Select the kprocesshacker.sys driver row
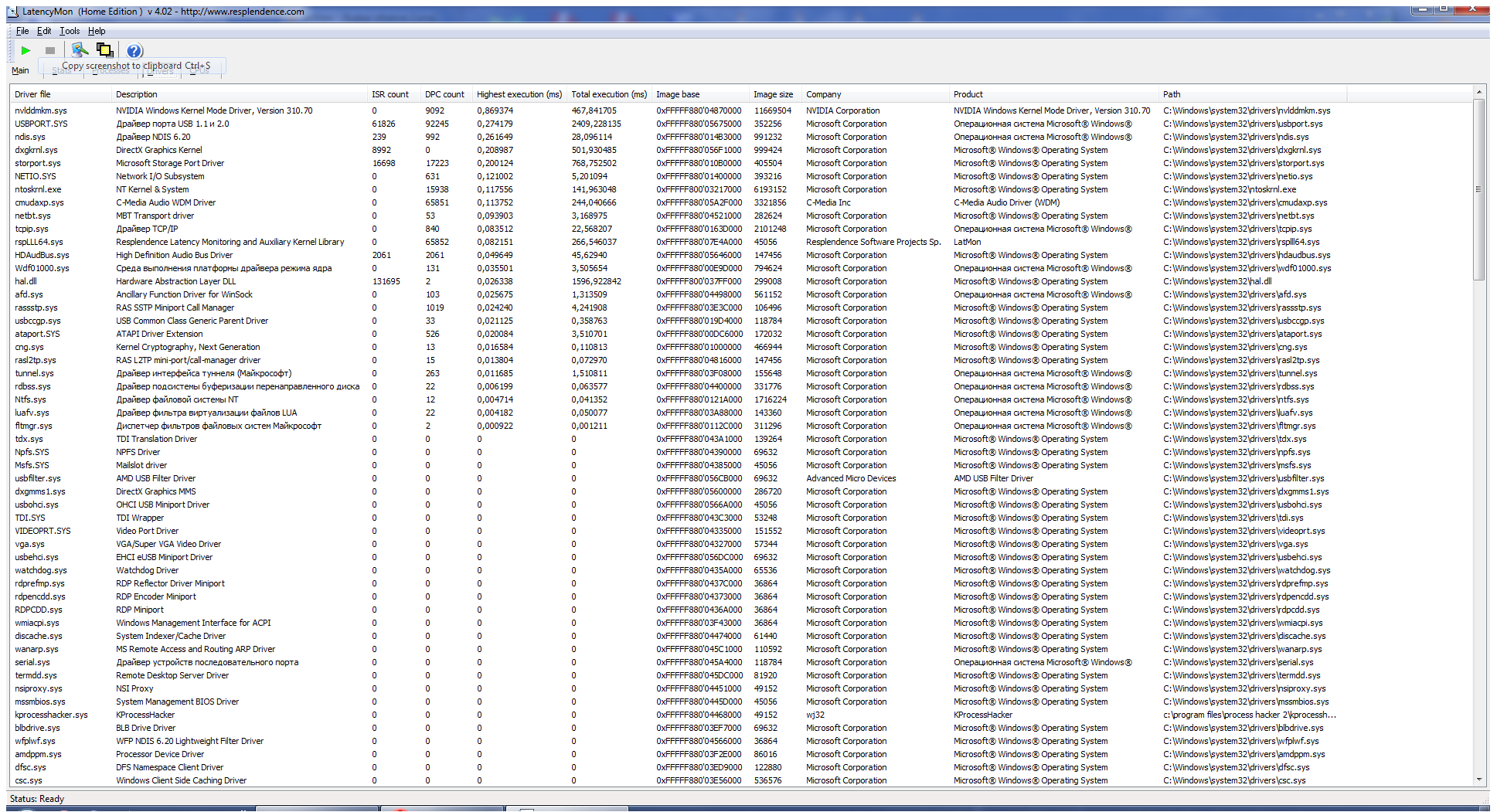Image resolution: width=1497 pixels, height=812 pixels. coord(51,715)
